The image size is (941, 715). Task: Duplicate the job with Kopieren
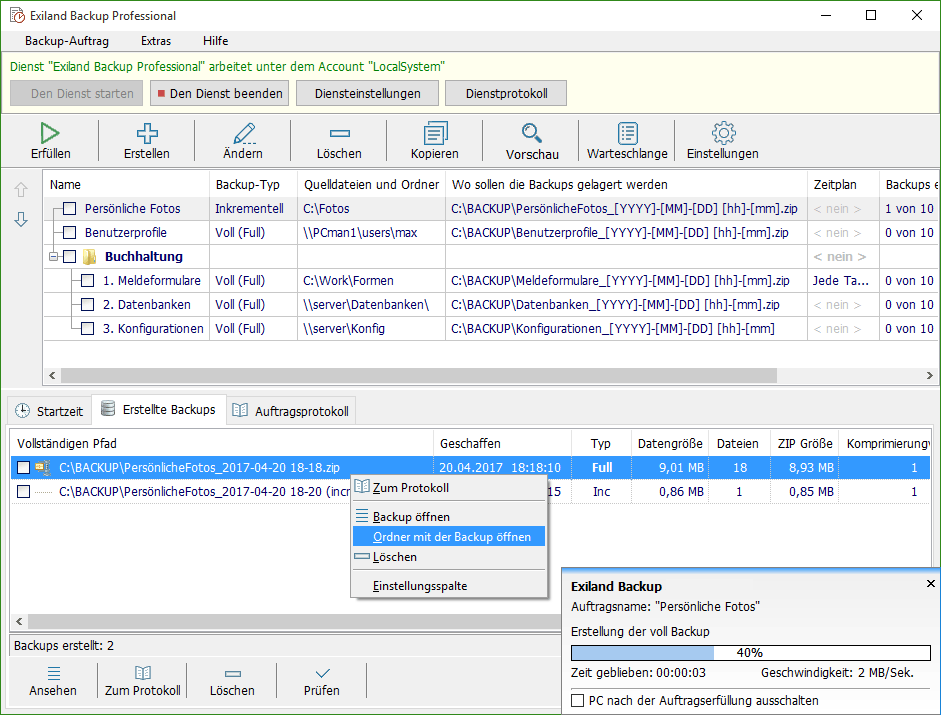(x=435, y=133)
